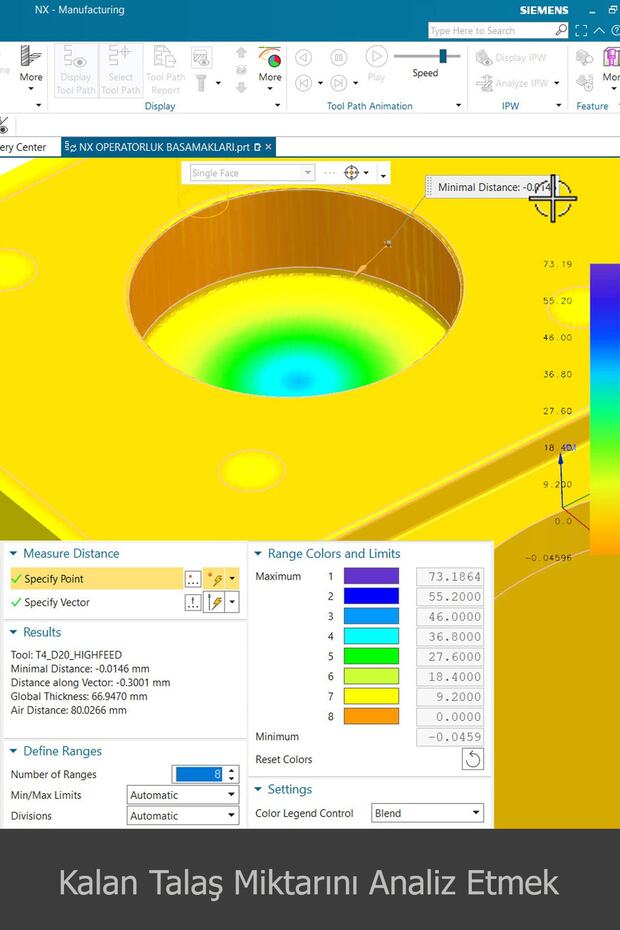Click the move up arrow icon
Viewport: 620px width, 930px height.
[x=241, y=53]
